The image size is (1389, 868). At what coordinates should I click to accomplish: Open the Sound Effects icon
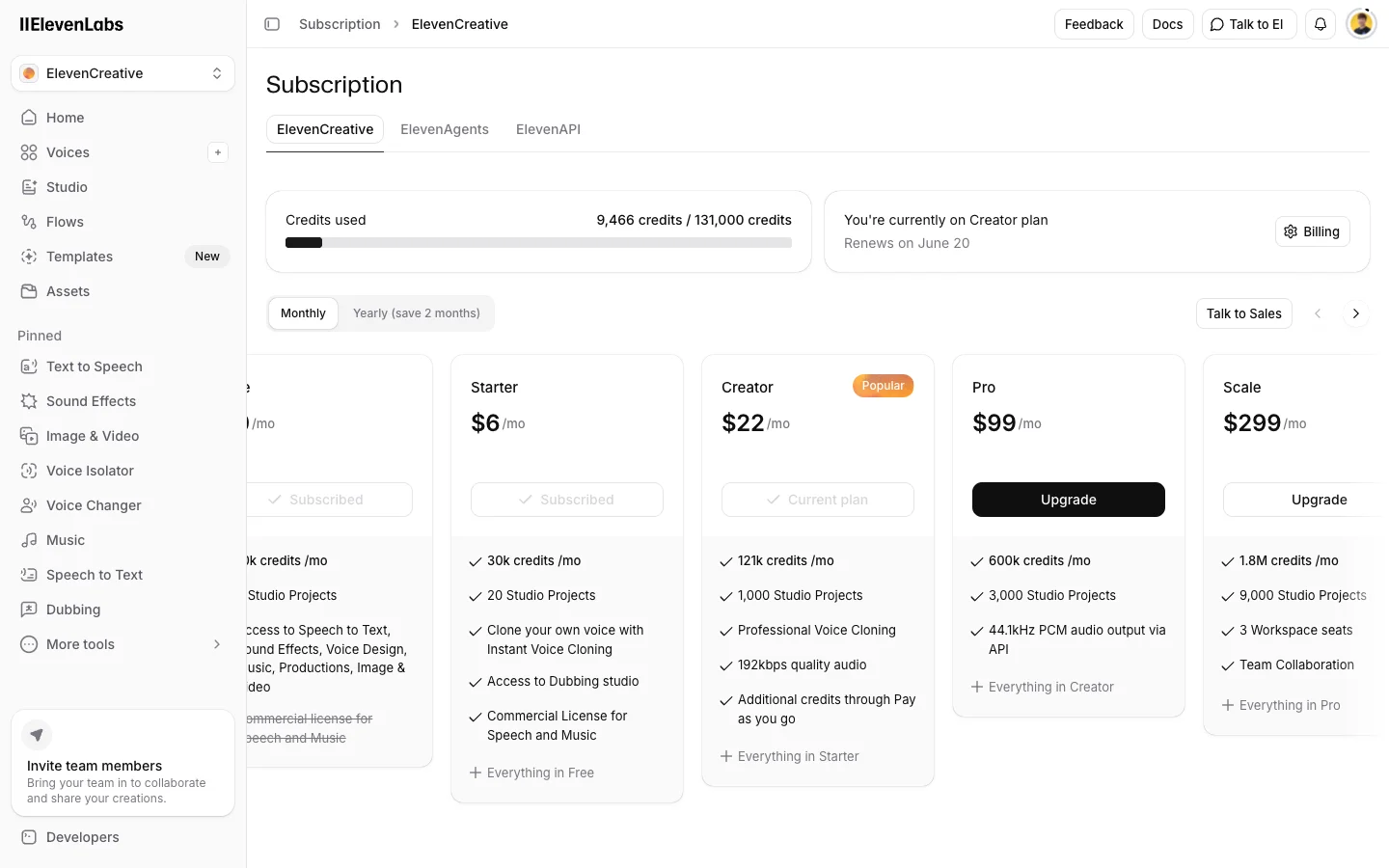click(x=29, y=401)
